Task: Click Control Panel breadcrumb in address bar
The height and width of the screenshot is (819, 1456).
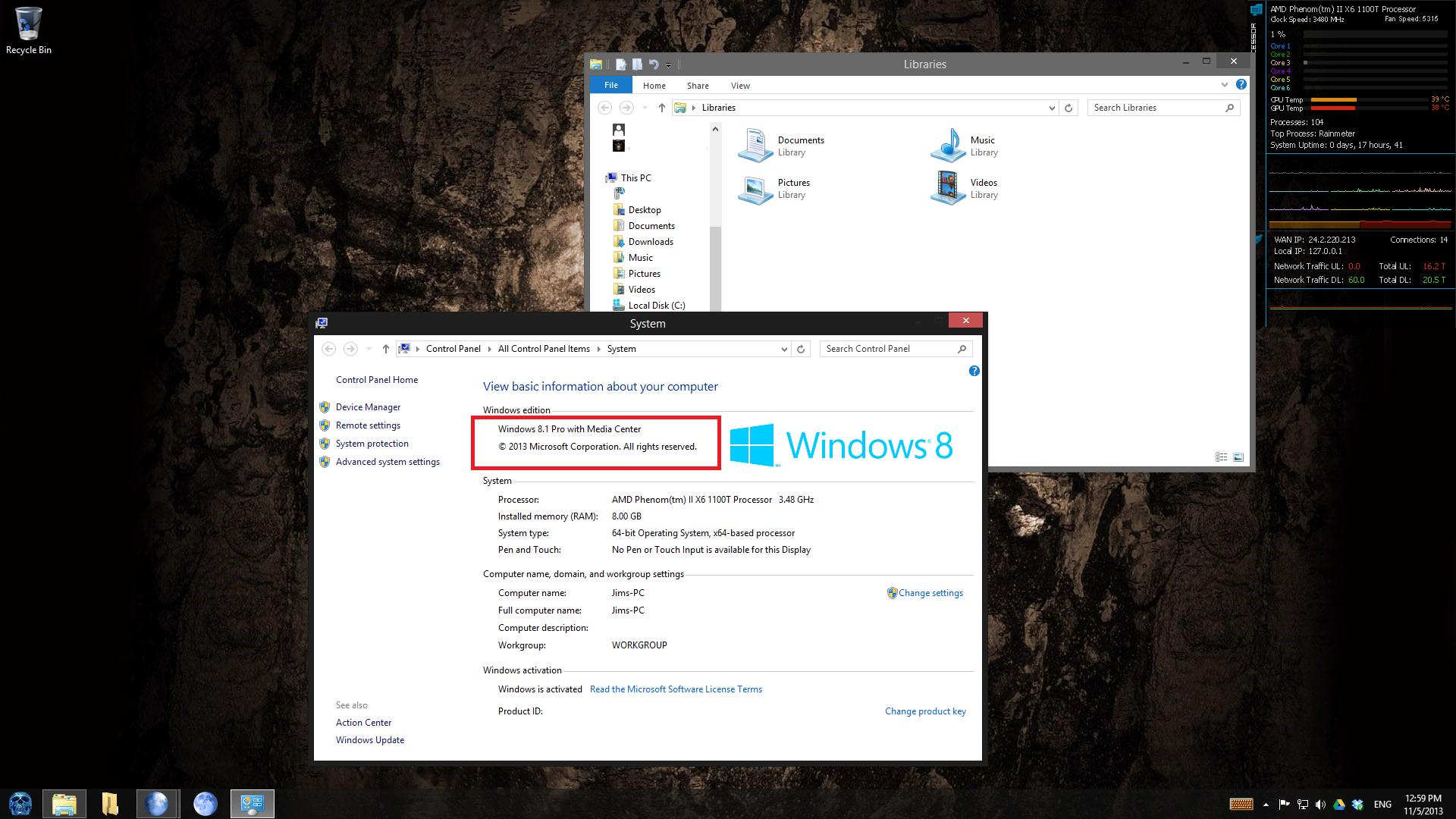Action: pyautogui.click(x=453, y=349)
